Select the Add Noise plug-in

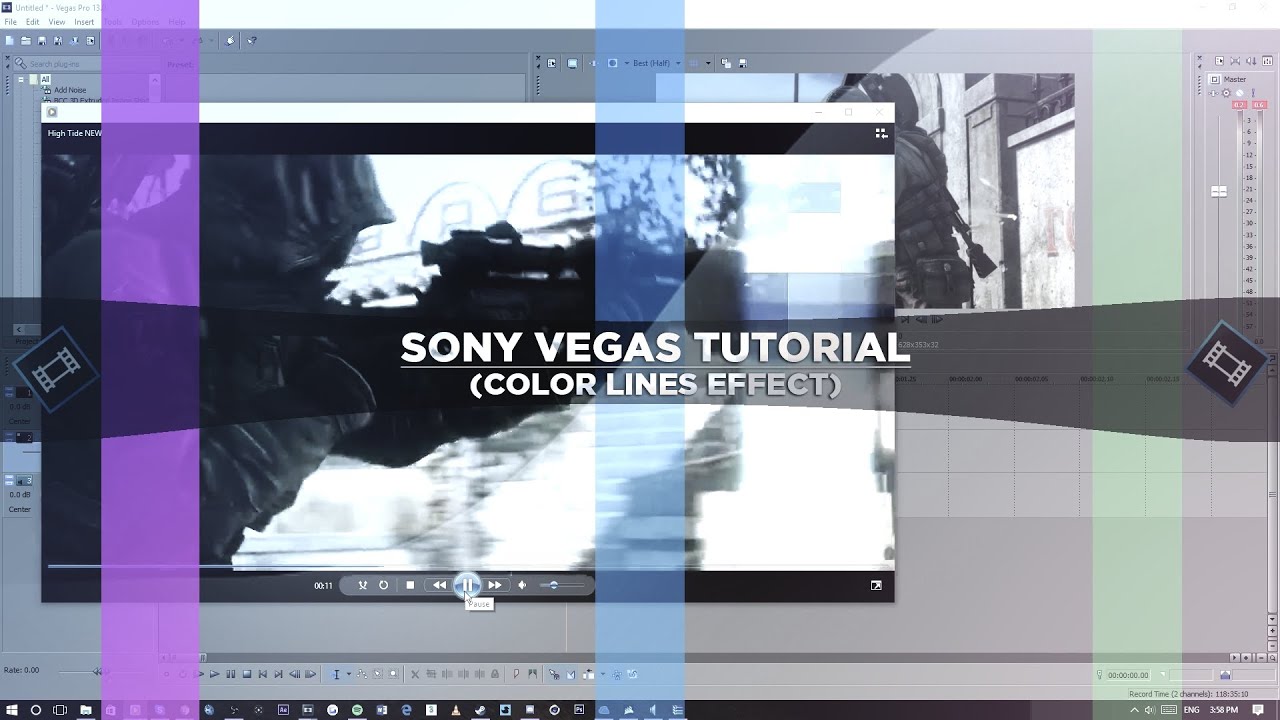pyautogui.click(x=70, y=90)
